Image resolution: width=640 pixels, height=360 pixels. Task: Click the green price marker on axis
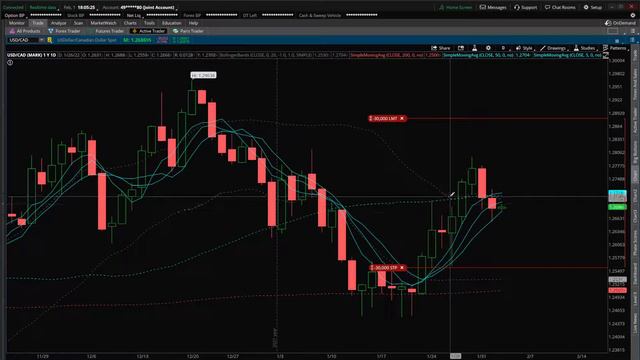point(617,207)
